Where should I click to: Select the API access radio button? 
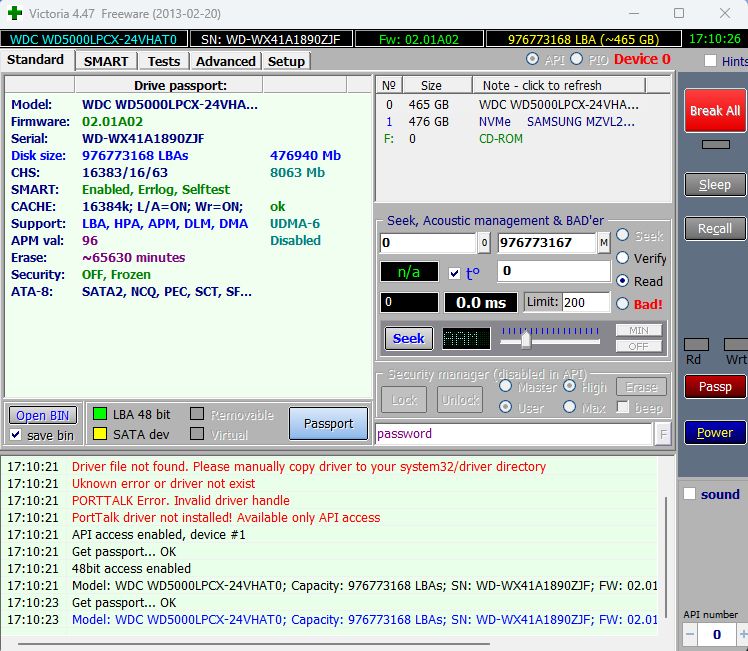[x=532, y=59]
